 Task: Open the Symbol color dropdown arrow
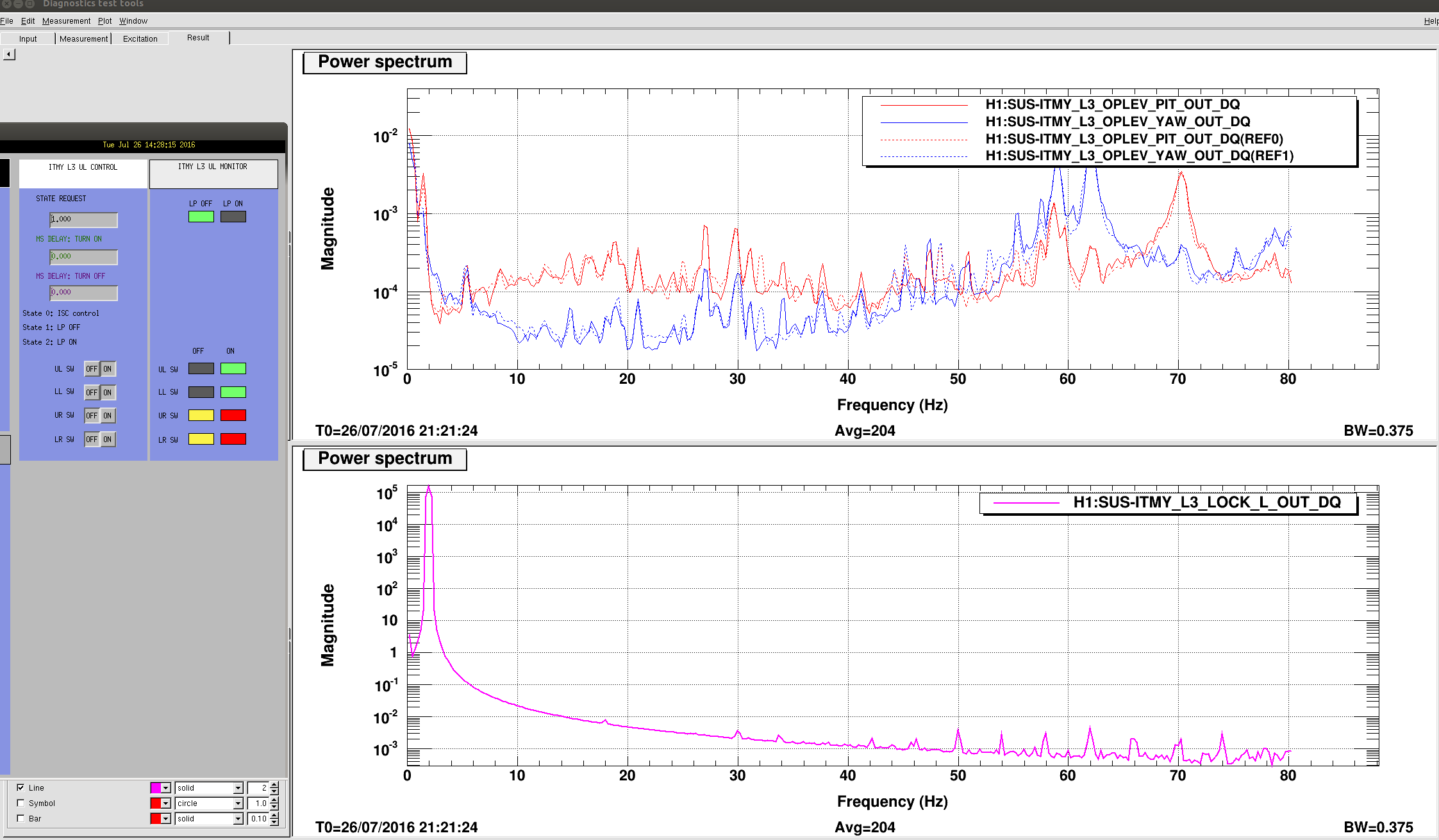tap(166, 803)
